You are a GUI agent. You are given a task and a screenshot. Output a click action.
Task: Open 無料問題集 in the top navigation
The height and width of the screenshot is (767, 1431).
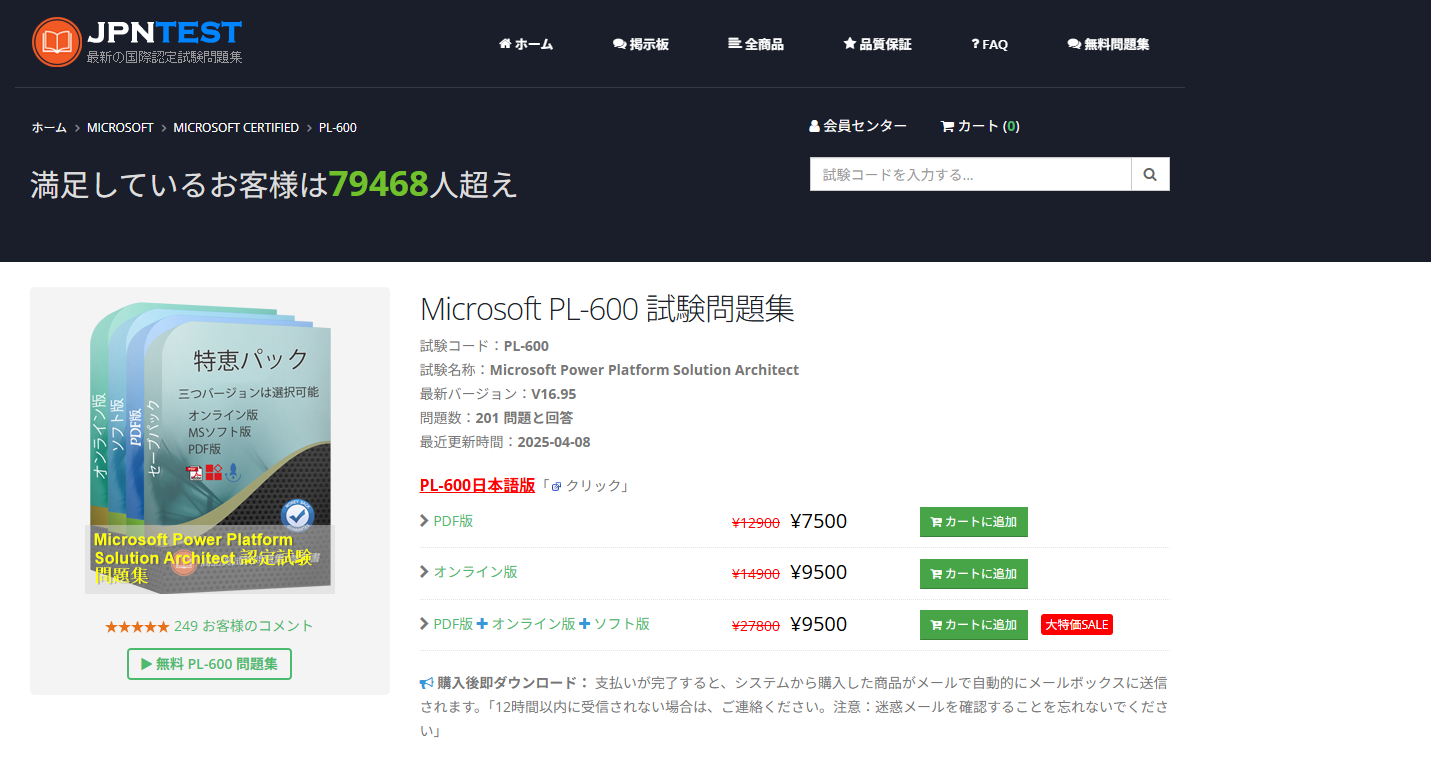[1108, 44]
